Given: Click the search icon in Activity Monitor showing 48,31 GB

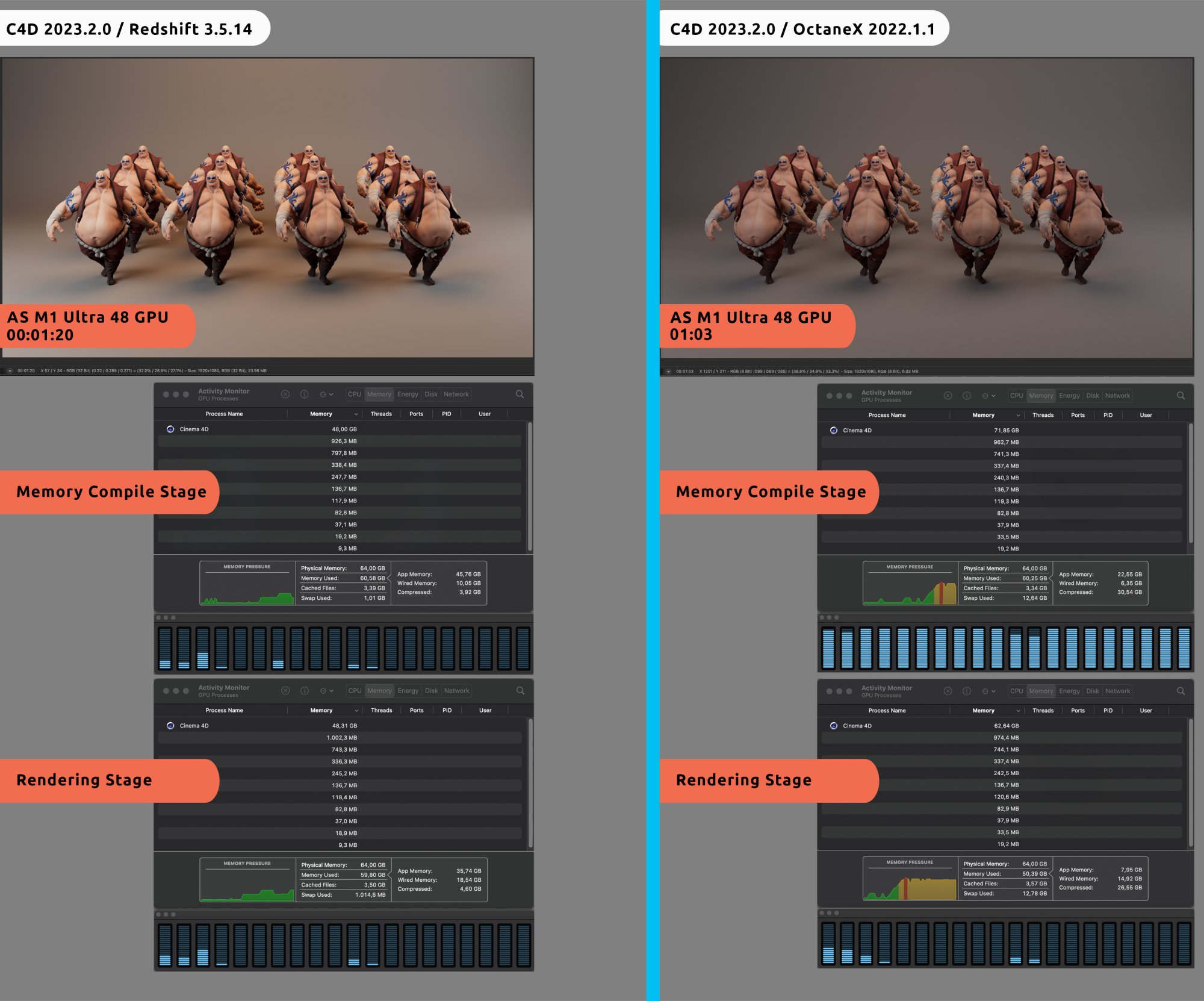Looking at the screenshot, I should tap(520, 691).
